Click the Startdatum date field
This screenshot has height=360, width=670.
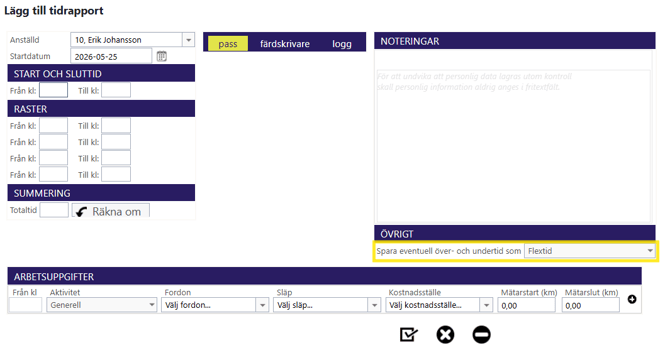point(111,56)
